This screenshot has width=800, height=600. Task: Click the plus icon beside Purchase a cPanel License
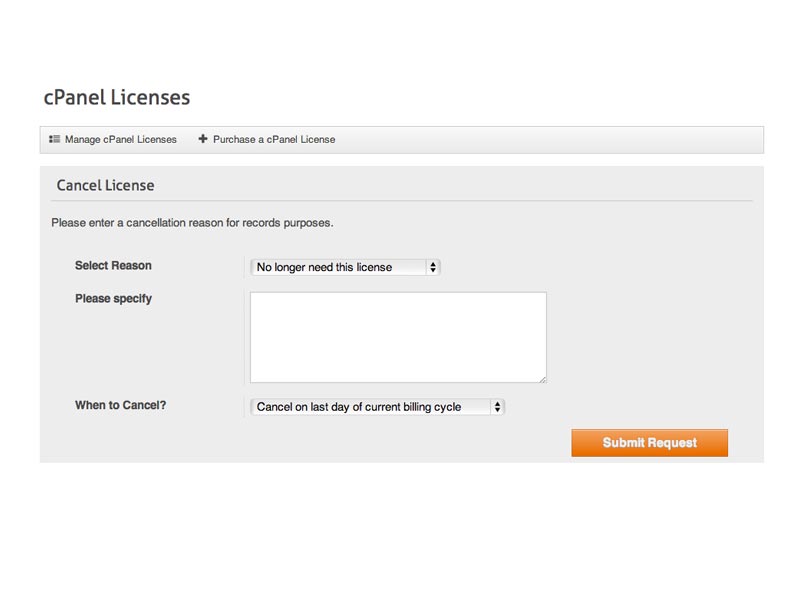point(203,139)
